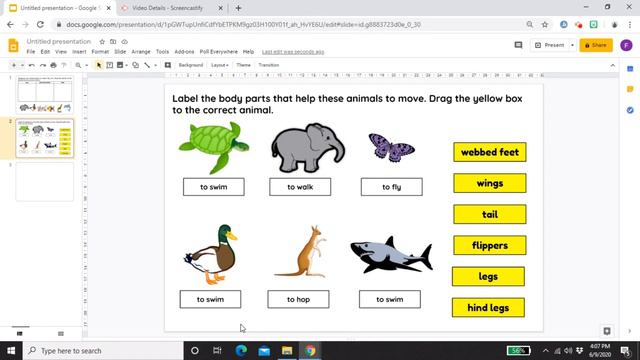The width and height of the screenshot is (640, 360).
Task: View the cloud document status icon
Action: (124, 42)
